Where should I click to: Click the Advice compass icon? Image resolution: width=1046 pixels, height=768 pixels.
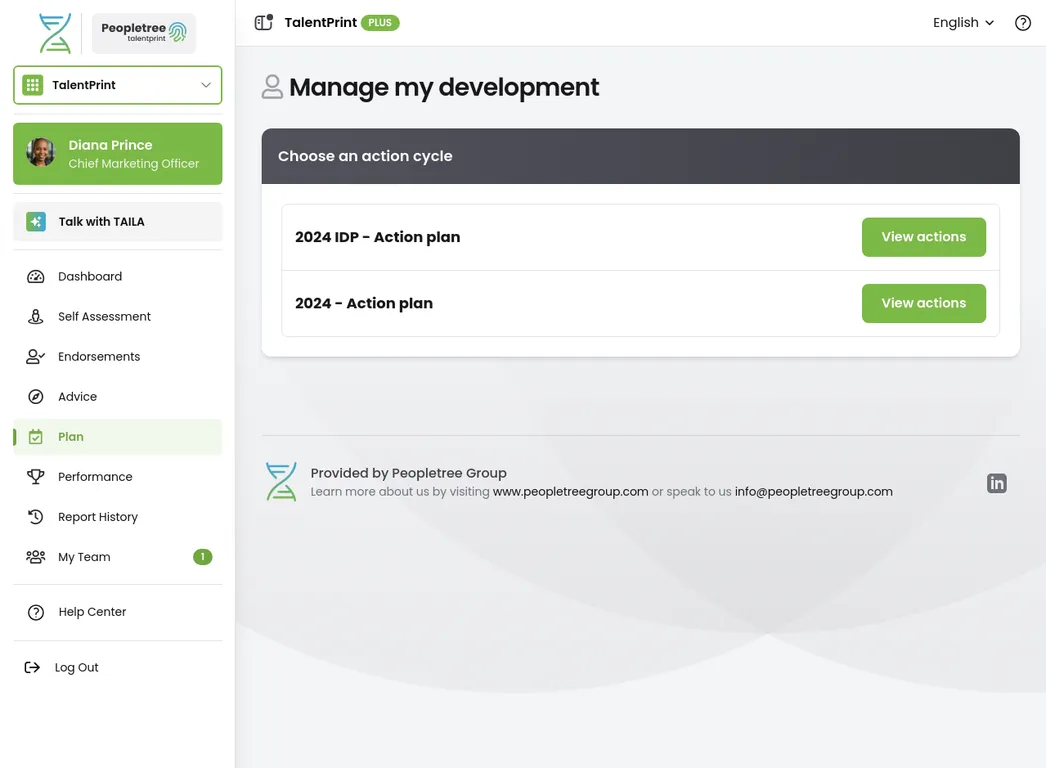35,396
